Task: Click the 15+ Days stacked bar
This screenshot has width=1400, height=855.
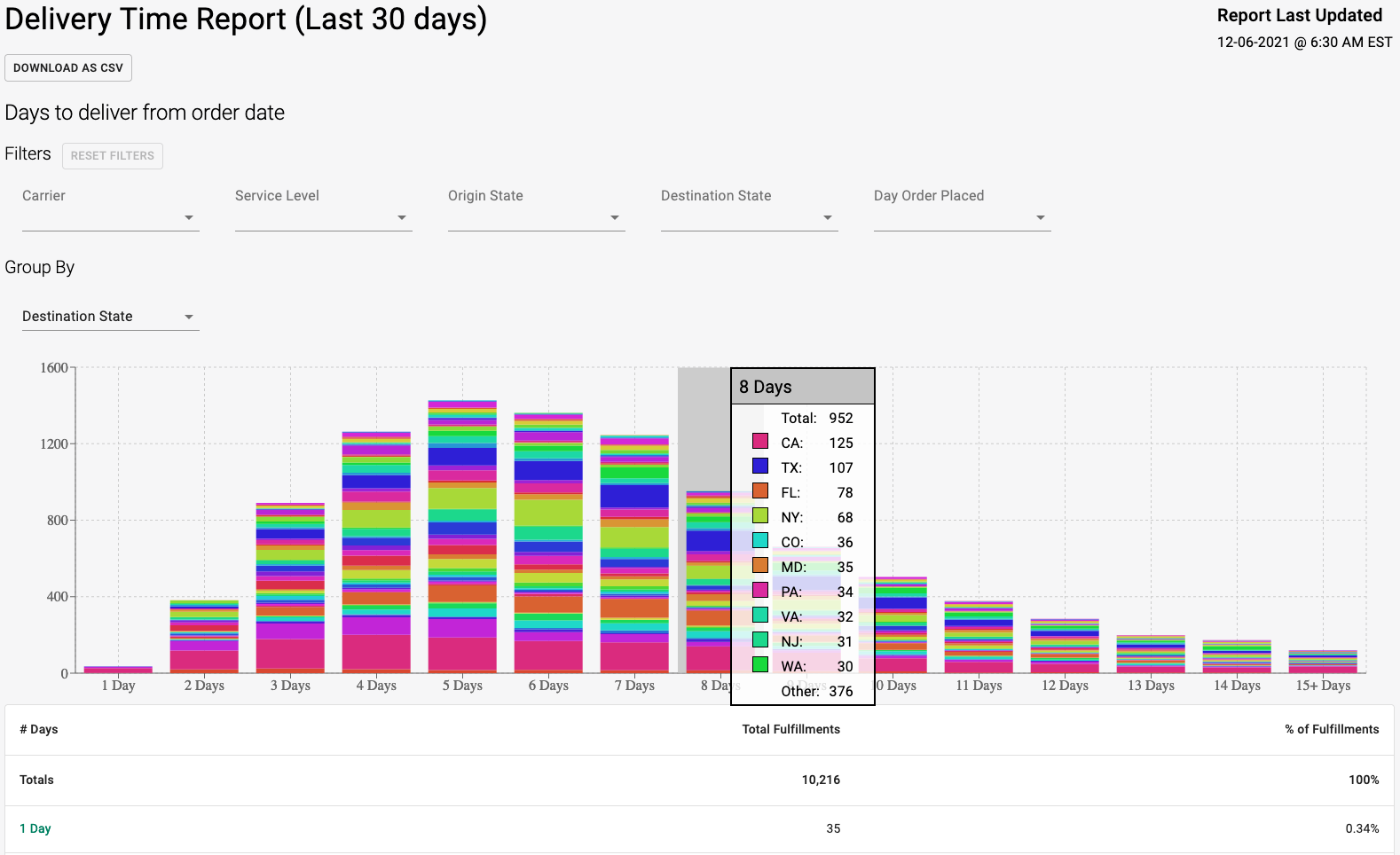Action: coord(1323,662)
